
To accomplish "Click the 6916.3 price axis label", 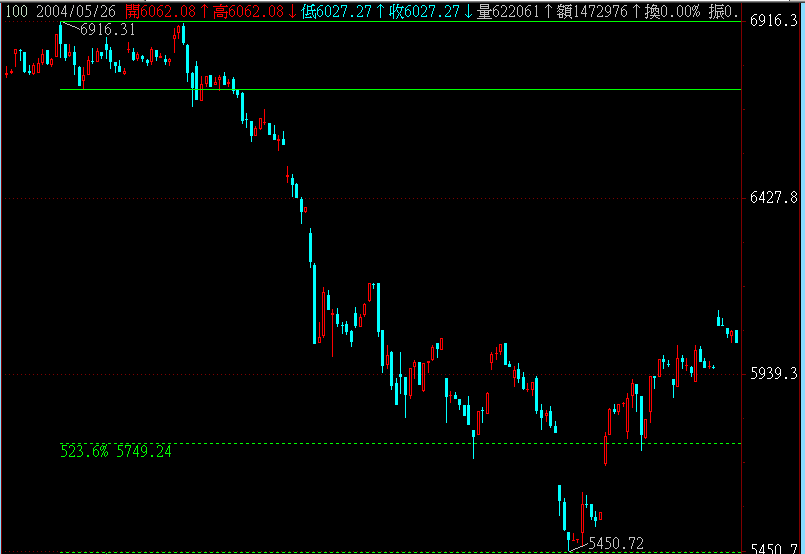I will [774, 21].
